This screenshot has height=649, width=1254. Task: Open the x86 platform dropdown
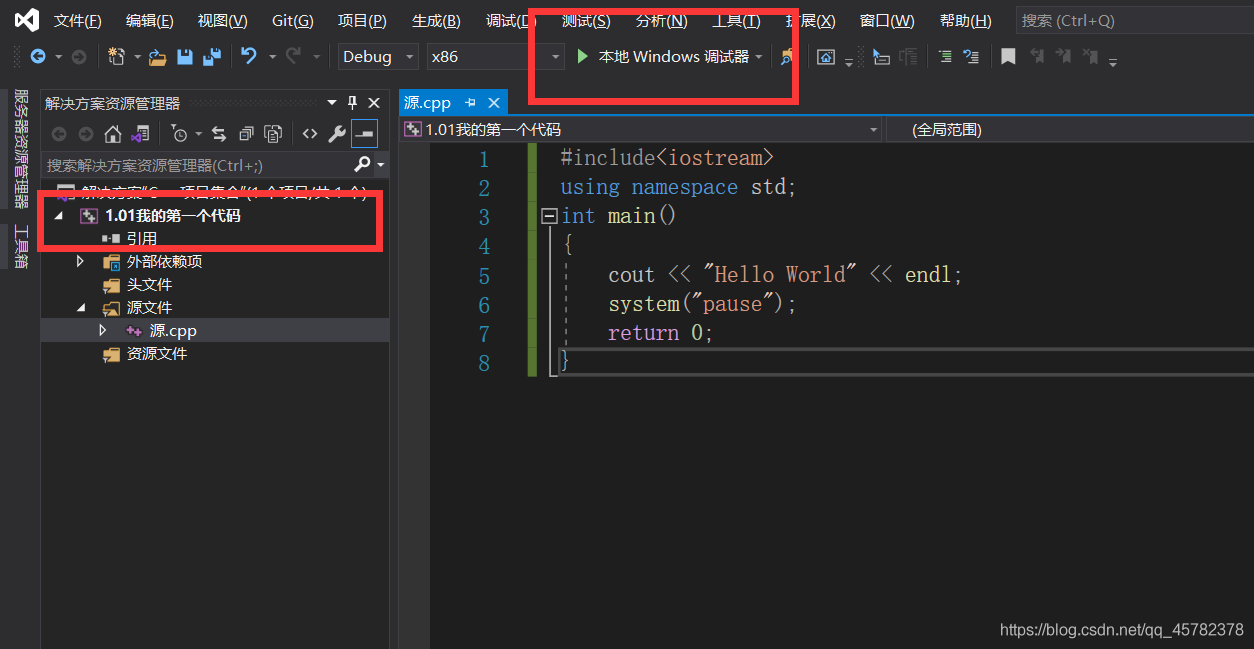point(495,57)
